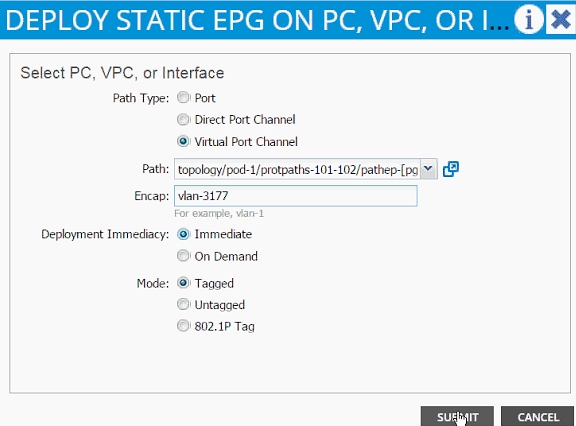Choose On Demand deployment immediacy
The width and height of the screenshot is (576, 426).
[183, 256]
